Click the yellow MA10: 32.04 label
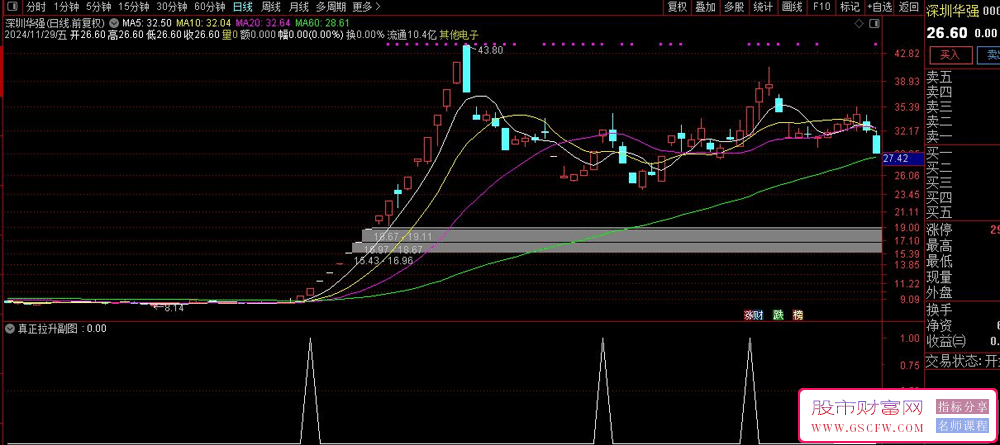Image resolution: width=1000 pixels, height=445 pixels. coord(203,23)
